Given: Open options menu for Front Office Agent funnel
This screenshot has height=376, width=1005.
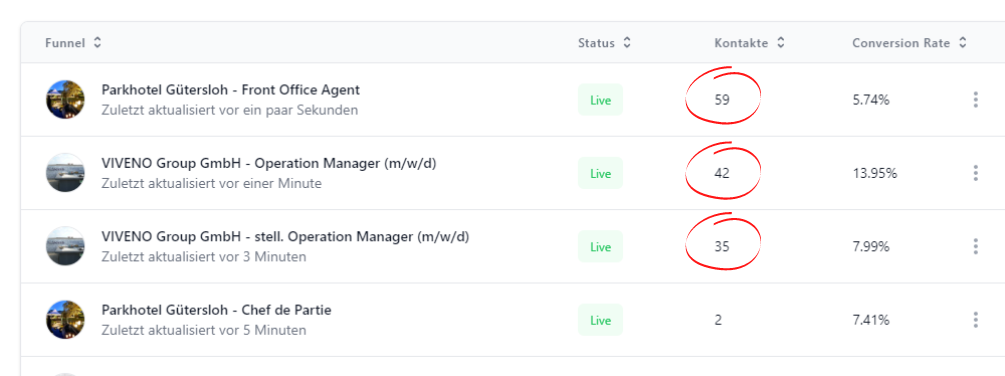Looking at the screenshot, I should [x=975, y=100].
